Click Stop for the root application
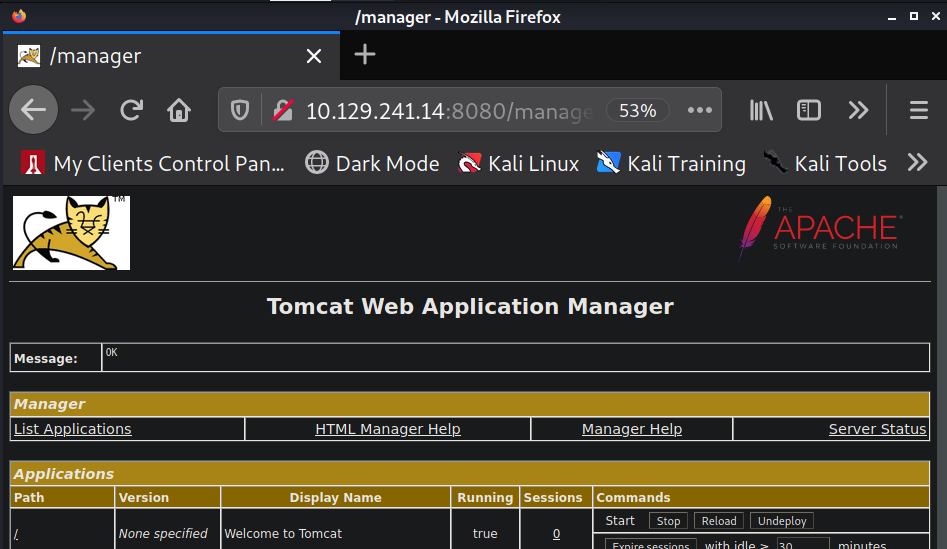The width and height of the screenshot is (947, 549). coord(668,521)
